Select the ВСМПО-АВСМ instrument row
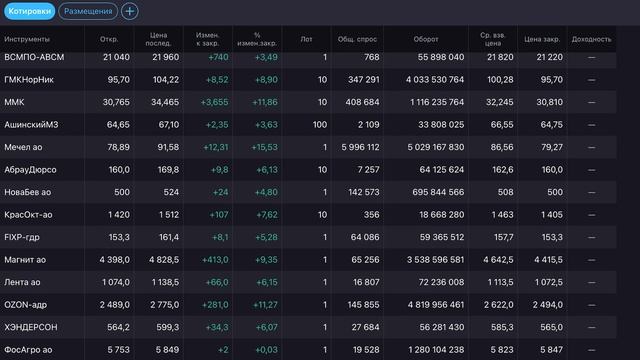 coord(308,57)
